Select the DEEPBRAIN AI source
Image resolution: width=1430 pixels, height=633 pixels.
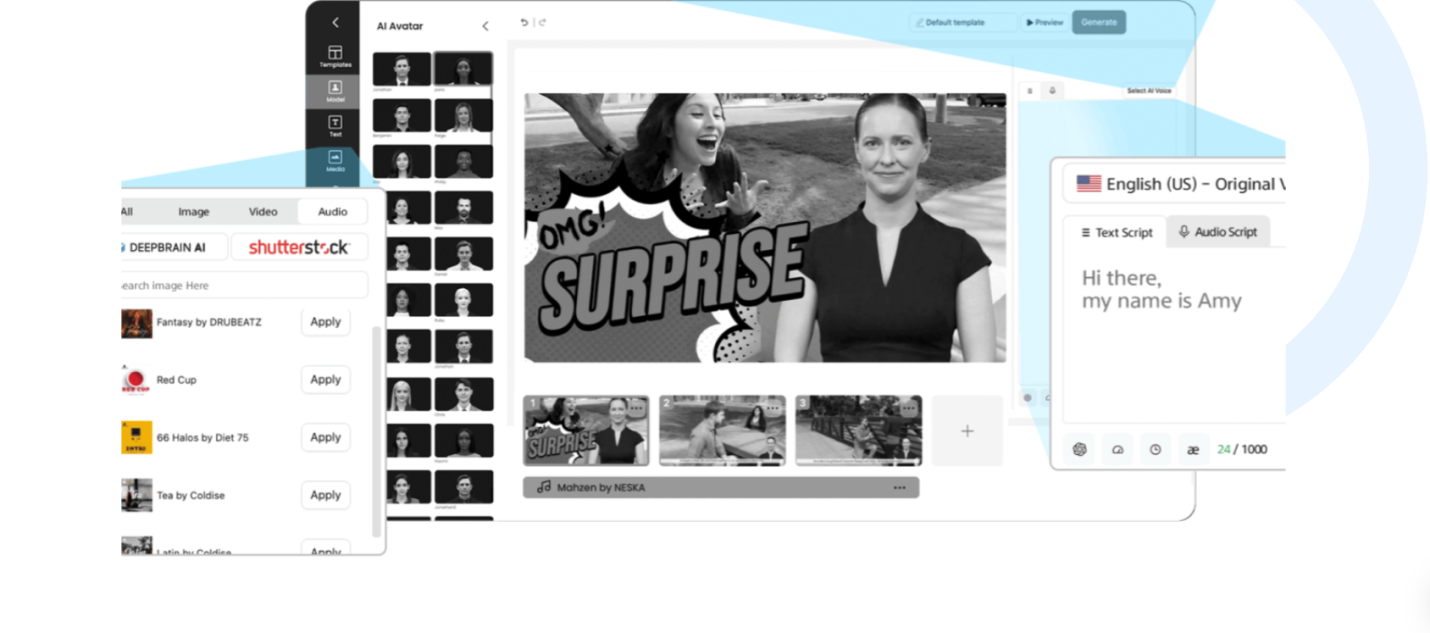174,247
